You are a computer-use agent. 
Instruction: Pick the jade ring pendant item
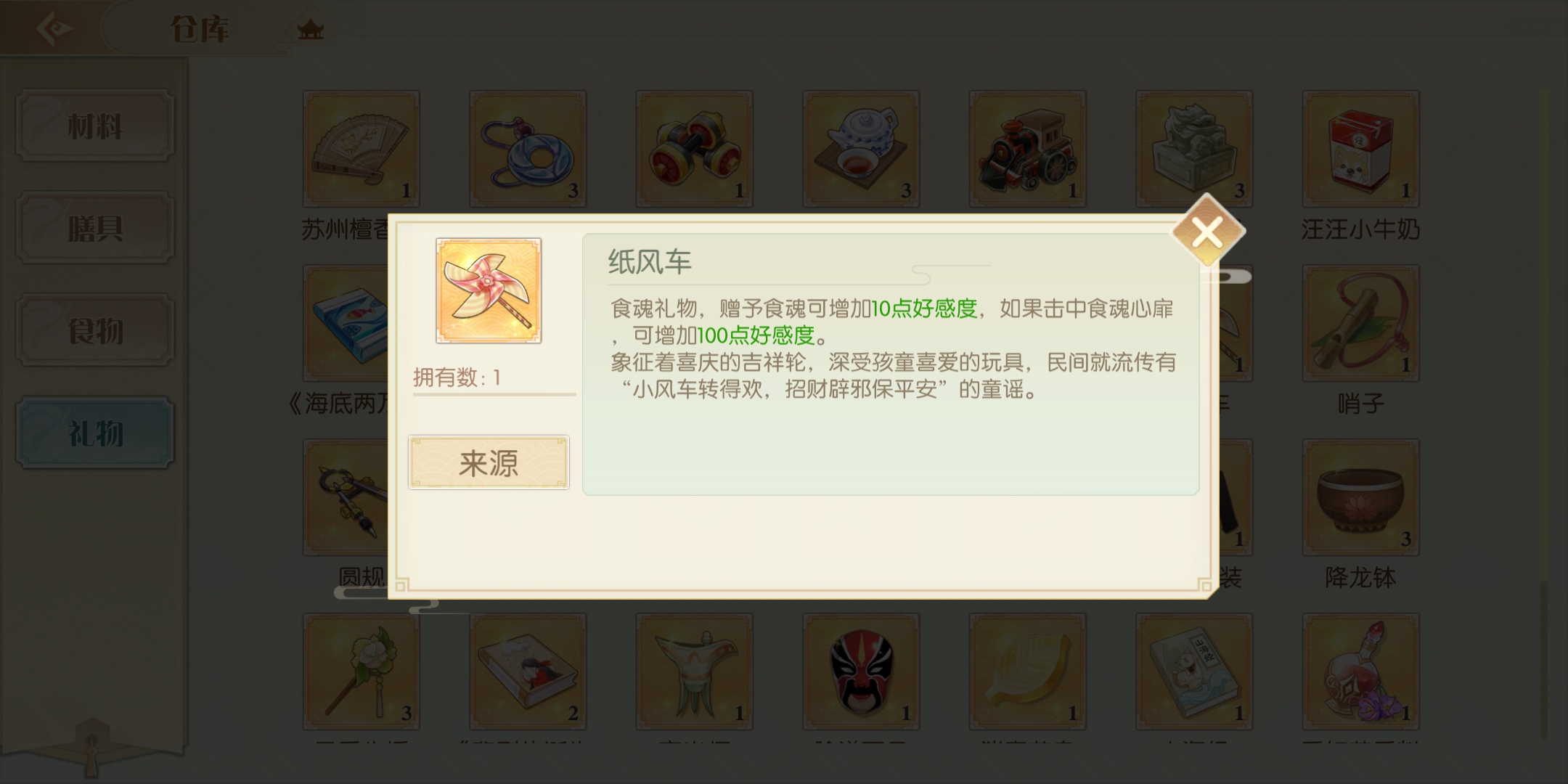coord(528,149)
